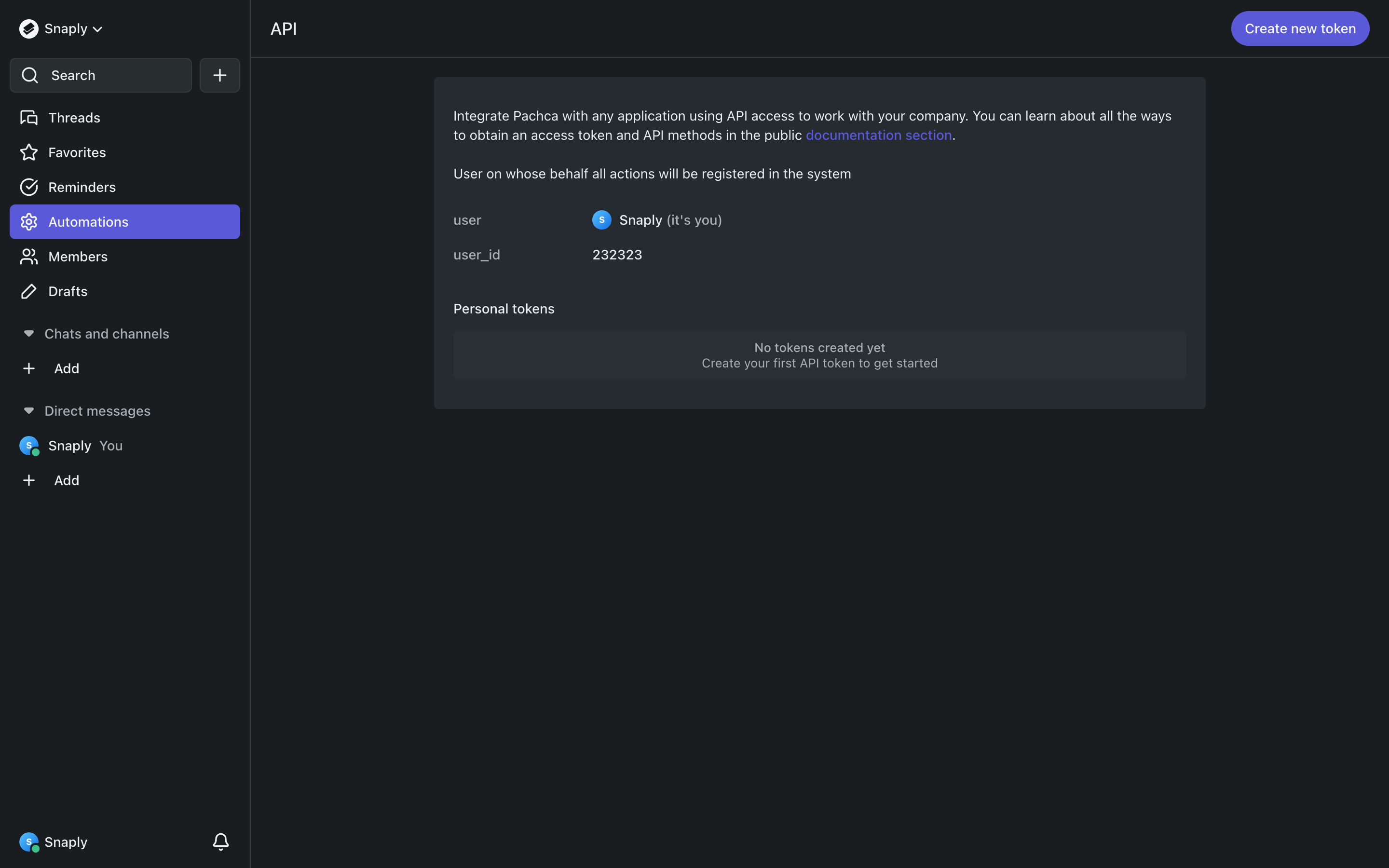Click the API page title
The image size is (1389, 868).
pos(284,29)
